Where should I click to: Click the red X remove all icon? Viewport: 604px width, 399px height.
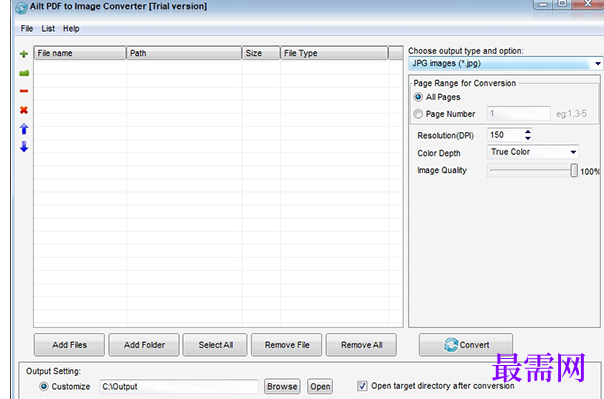[24, 110]
